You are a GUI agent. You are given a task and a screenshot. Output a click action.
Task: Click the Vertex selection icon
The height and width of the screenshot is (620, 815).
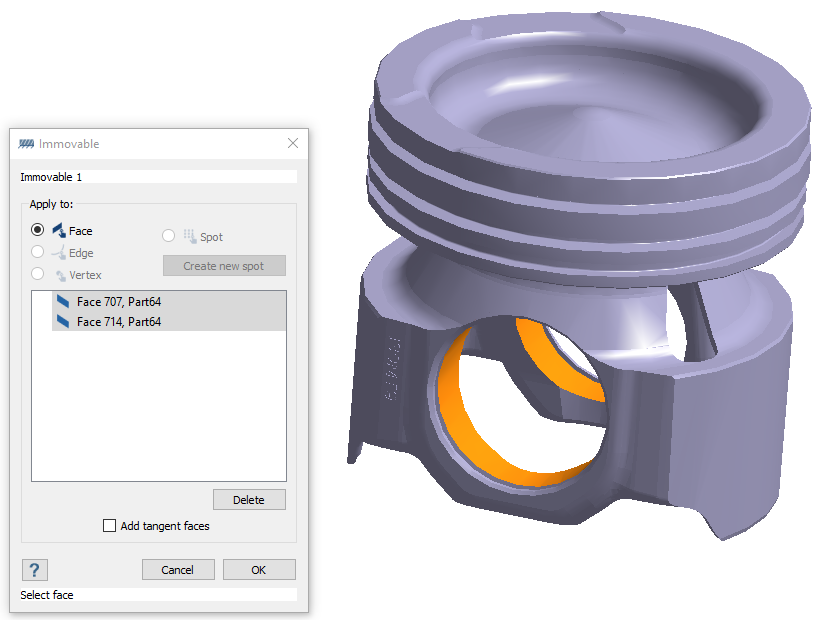coord(60,275)
